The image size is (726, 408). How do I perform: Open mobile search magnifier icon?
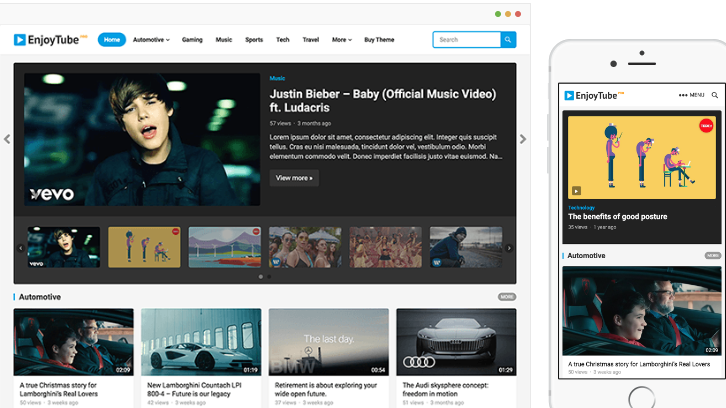[x=715, y=95]
